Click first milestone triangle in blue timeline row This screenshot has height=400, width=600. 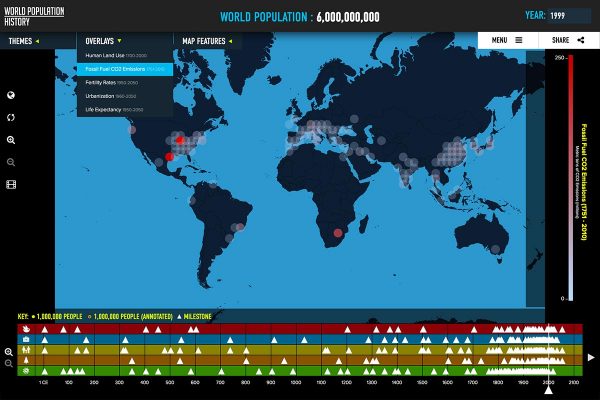(45, 340)
